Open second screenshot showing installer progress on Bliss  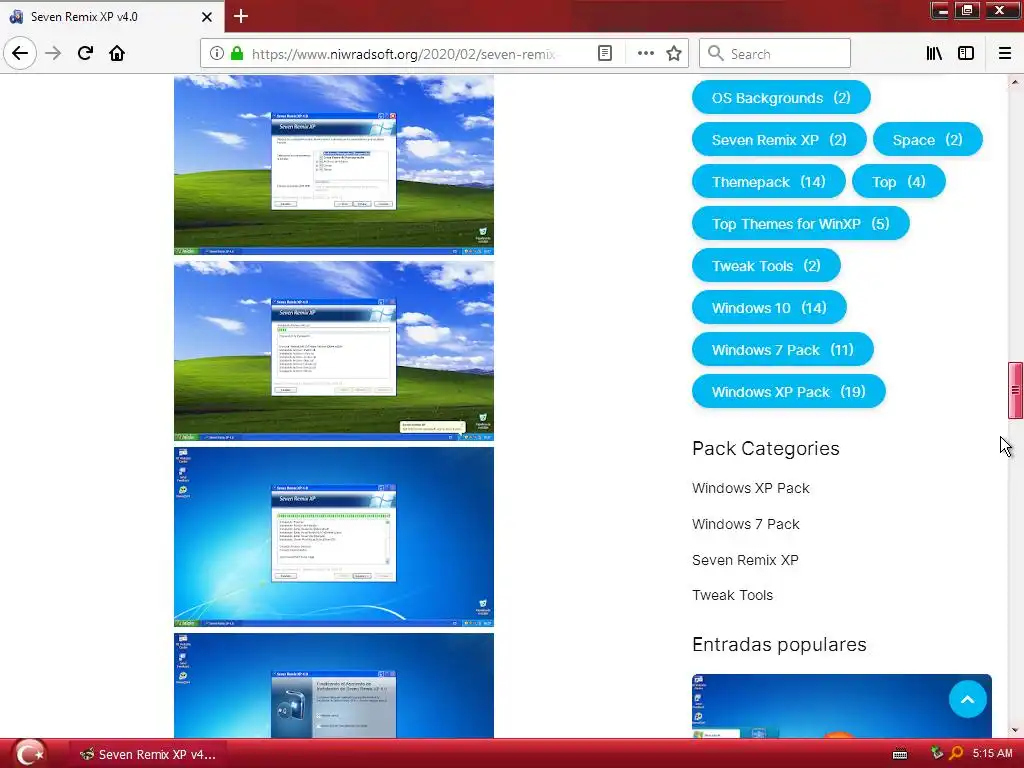pyautogui.click(x=334, y=351)
